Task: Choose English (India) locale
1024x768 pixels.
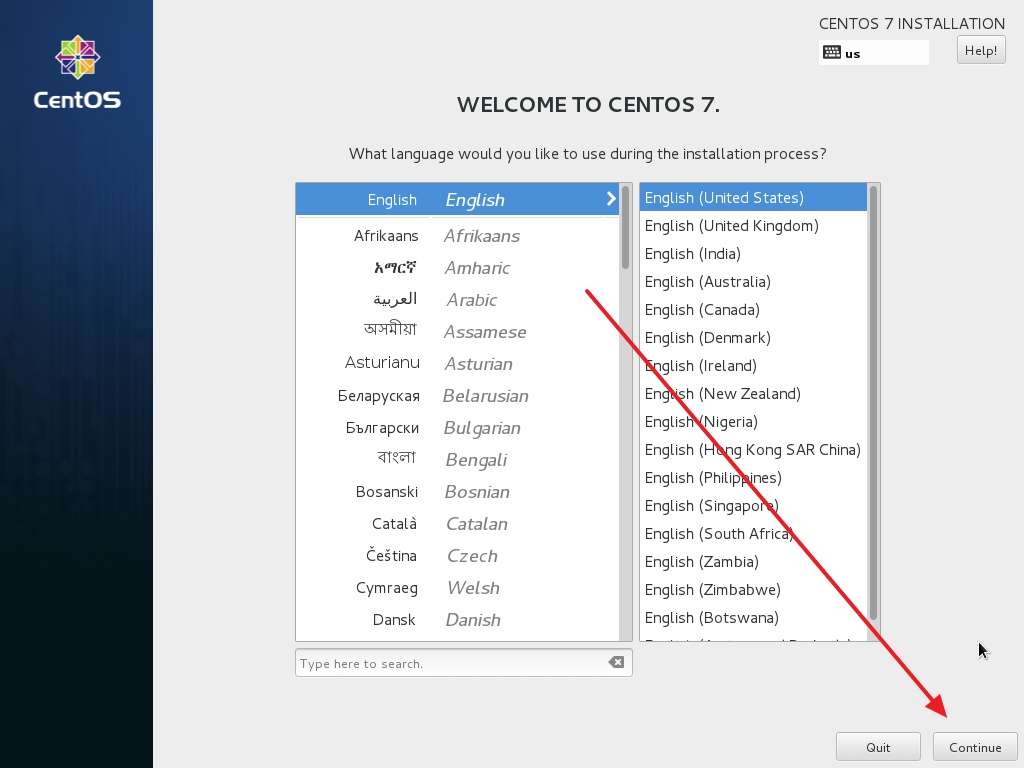Action: 754,253
